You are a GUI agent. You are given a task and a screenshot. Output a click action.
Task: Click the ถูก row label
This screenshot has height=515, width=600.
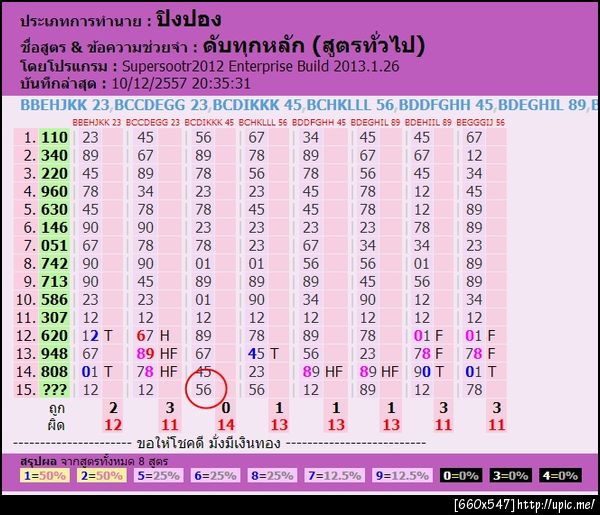pyautogui.click(x=57, y=409)
